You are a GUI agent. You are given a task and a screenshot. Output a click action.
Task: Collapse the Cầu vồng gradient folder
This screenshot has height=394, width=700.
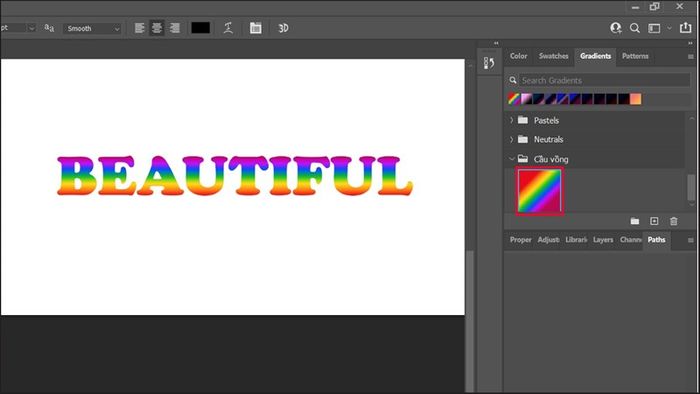point(512,158)
